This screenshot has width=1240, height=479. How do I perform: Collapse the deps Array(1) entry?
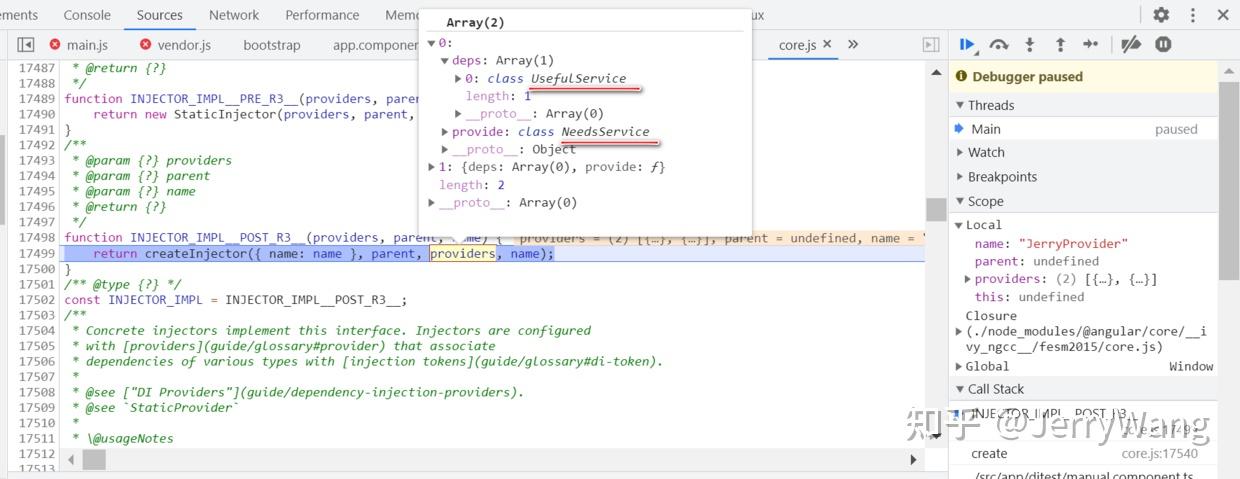pos(445,61)
